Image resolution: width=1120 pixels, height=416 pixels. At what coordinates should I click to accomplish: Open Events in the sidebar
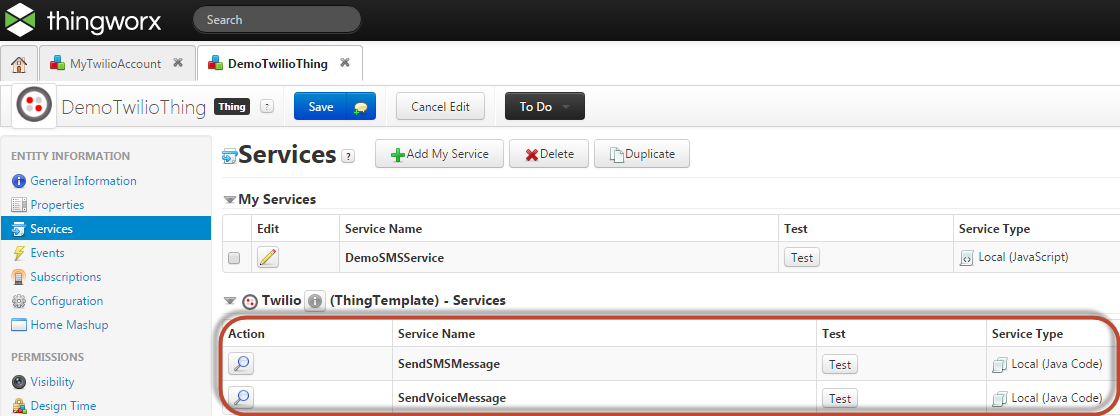tap(47, 253)
